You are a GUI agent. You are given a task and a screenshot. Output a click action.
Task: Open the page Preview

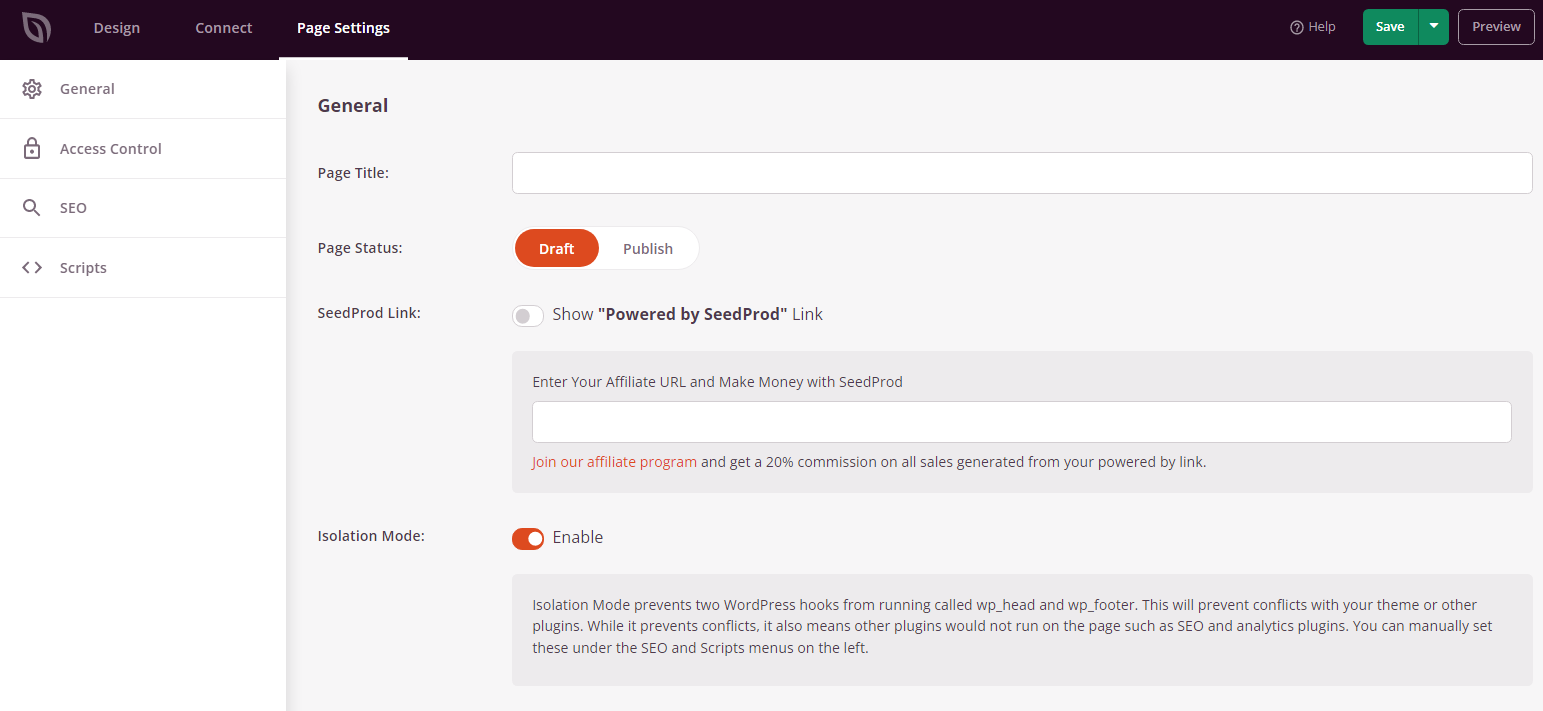1496,27
